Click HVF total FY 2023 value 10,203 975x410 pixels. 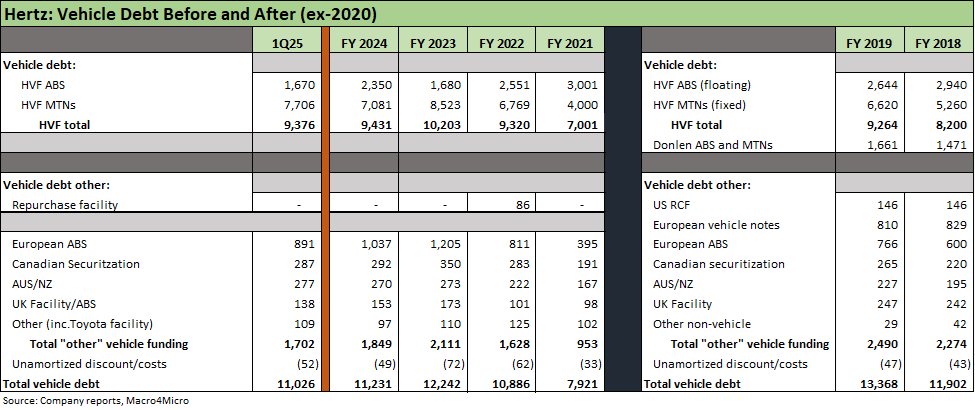[x=443, y=125]
